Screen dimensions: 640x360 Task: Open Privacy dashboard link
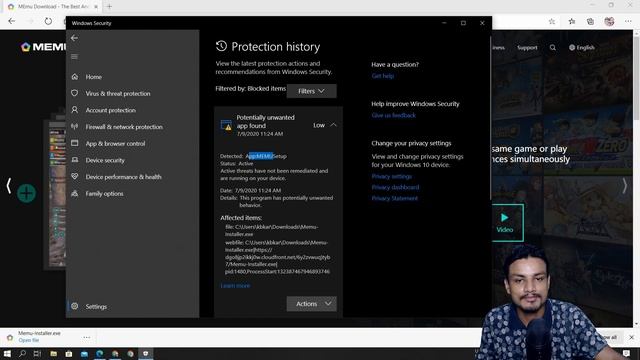[395, 187]
